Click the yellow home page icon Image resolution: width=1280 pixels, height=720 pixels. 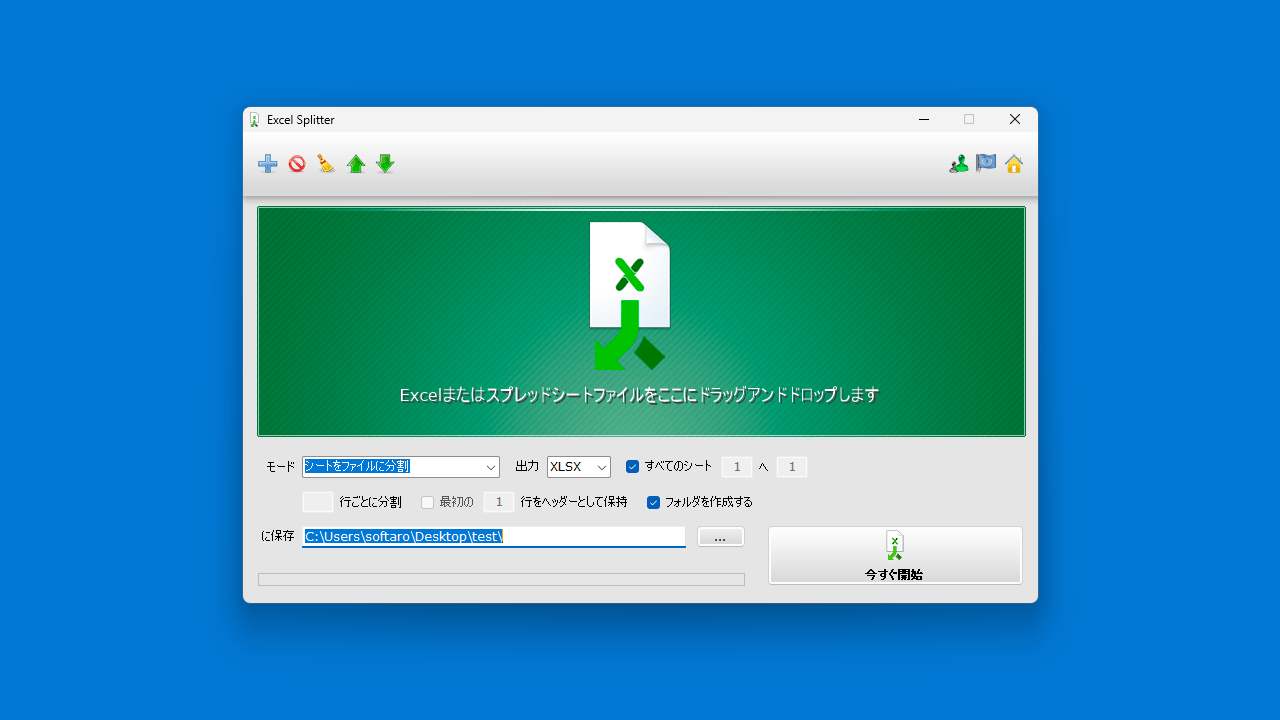tap(1014, 164)
